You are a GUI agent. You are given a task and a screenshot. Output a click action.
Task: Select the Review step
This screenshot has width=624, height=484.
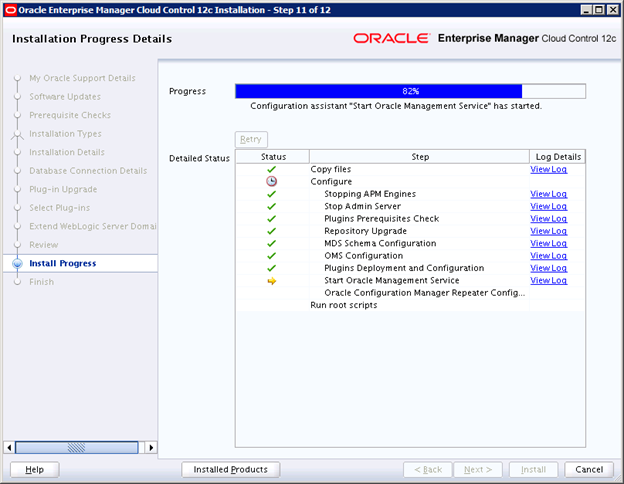point(44,245)
